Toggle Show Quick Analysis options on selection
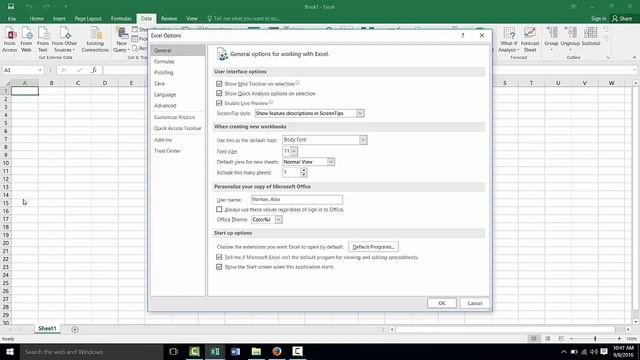Image resolution: width=640 pixels, height=360 pixels. tap(219, 93)
